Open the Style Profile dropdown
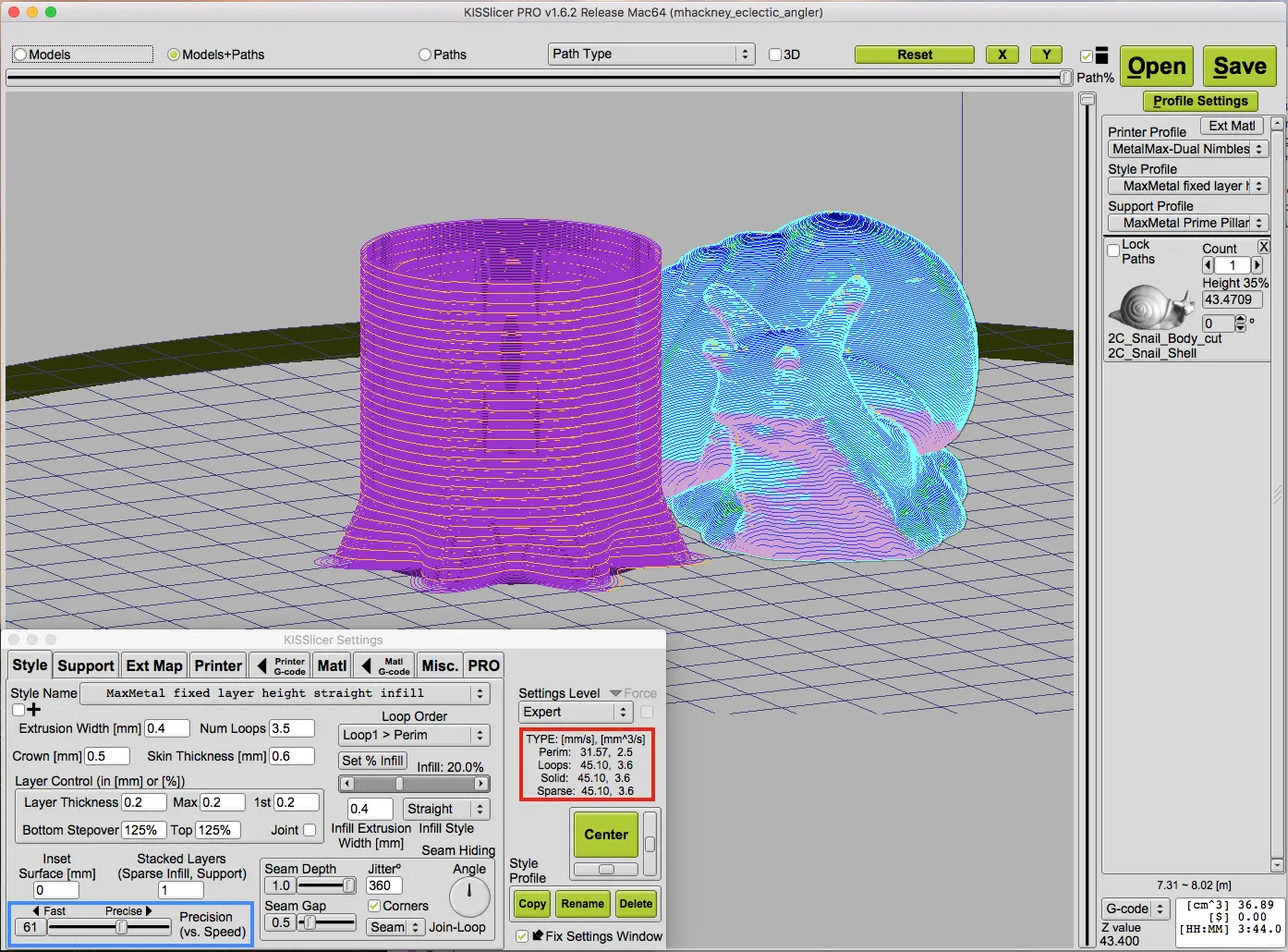1288x952 pixels. [1188, 186]
